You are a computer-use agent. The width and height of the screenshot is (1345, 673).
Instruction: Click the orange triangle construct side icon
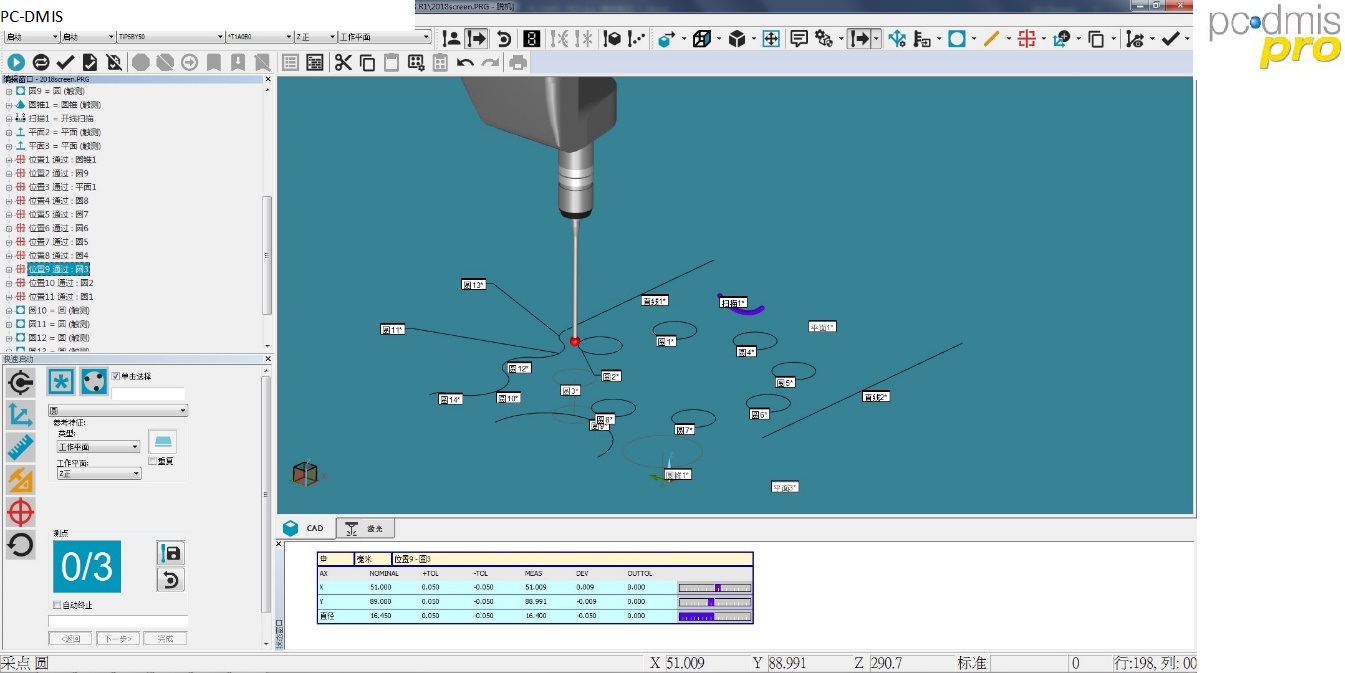(20, 480)
